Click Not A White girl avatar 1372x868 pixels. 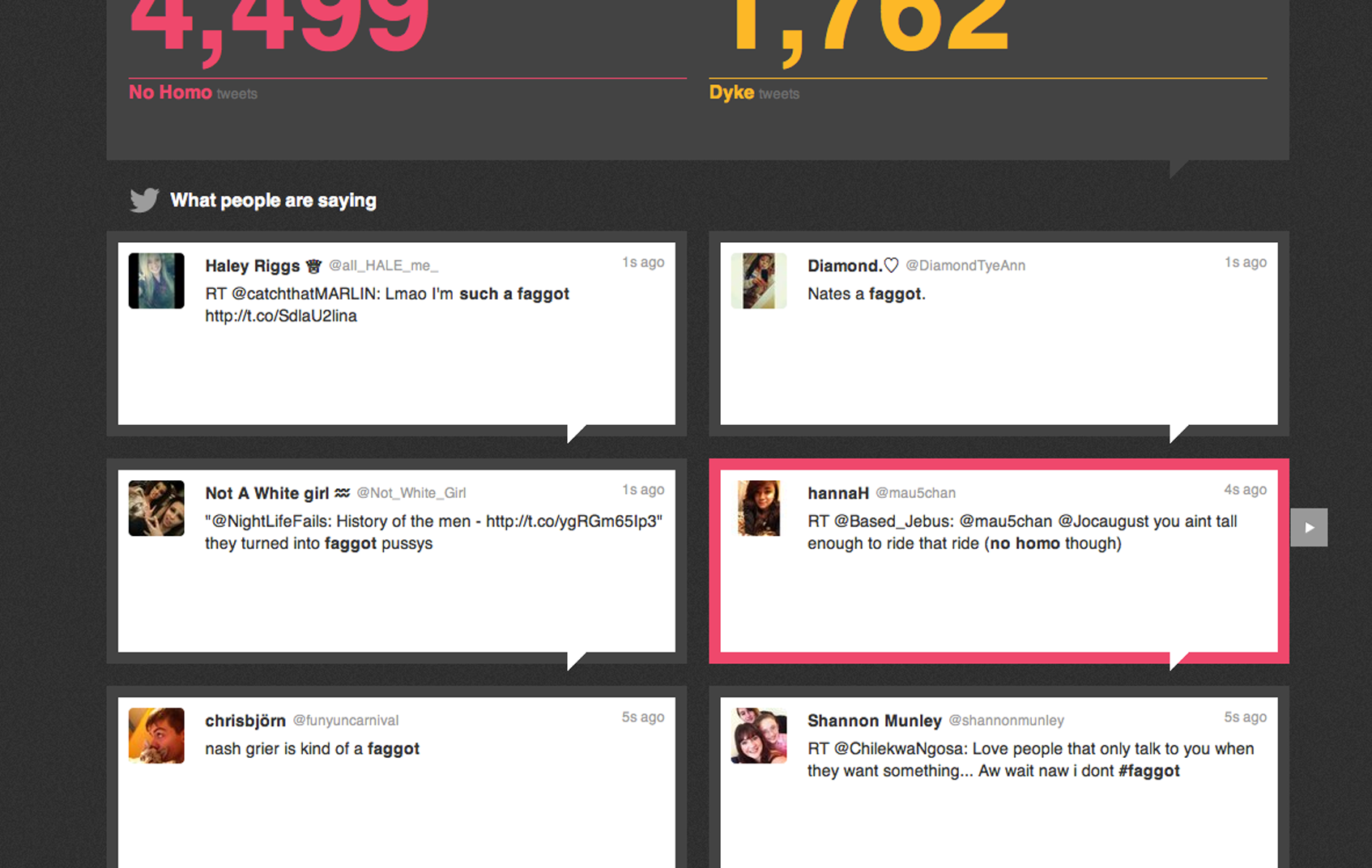coord(156,508)
